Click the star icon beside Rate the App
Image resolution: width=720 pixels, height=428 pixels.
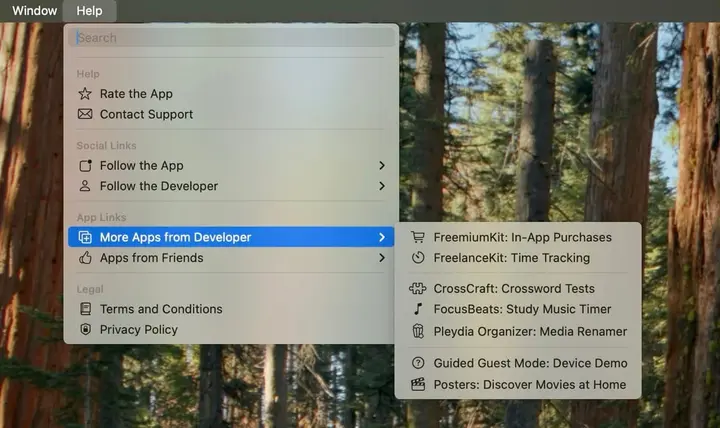(85, 94)
